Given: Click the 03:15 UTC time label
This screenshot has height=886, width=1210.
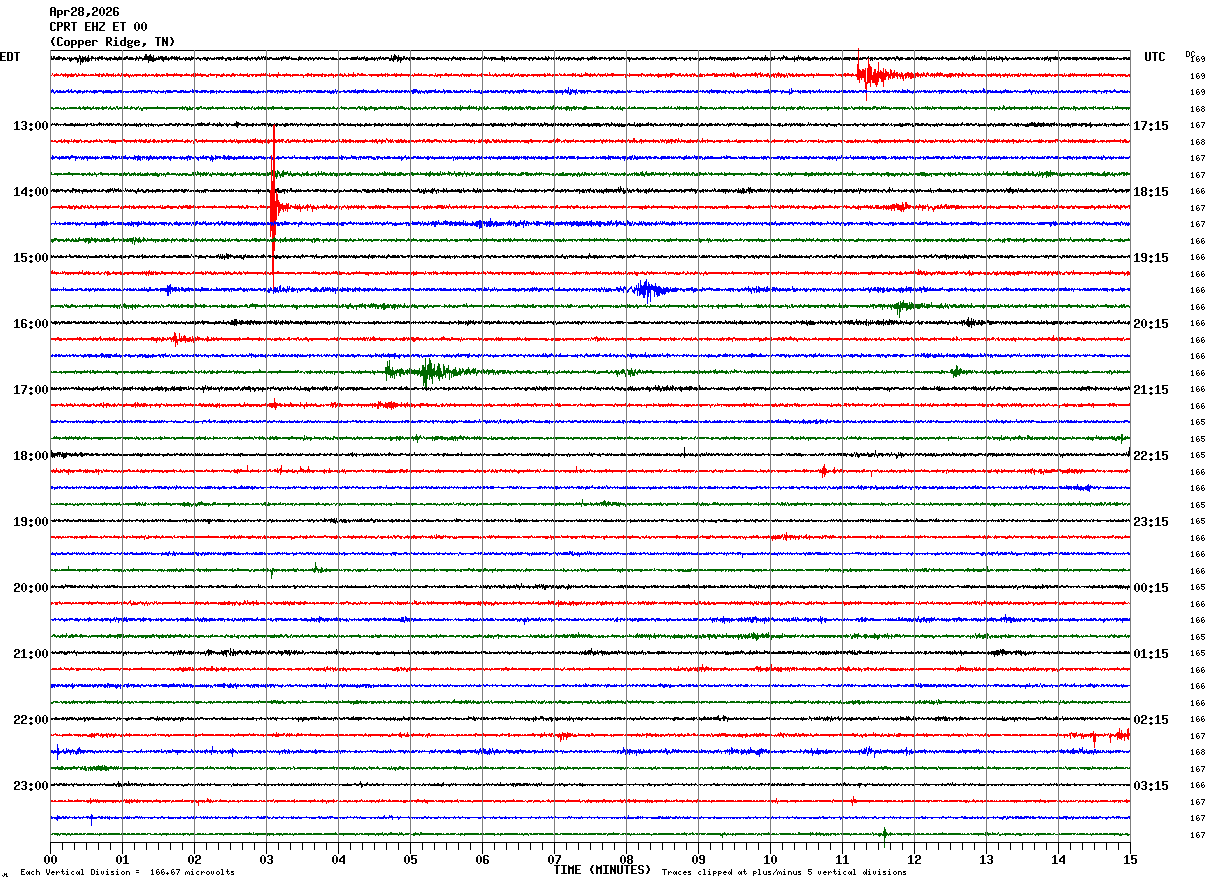Looking at the screenshot, I should (x=1150, y=786).
